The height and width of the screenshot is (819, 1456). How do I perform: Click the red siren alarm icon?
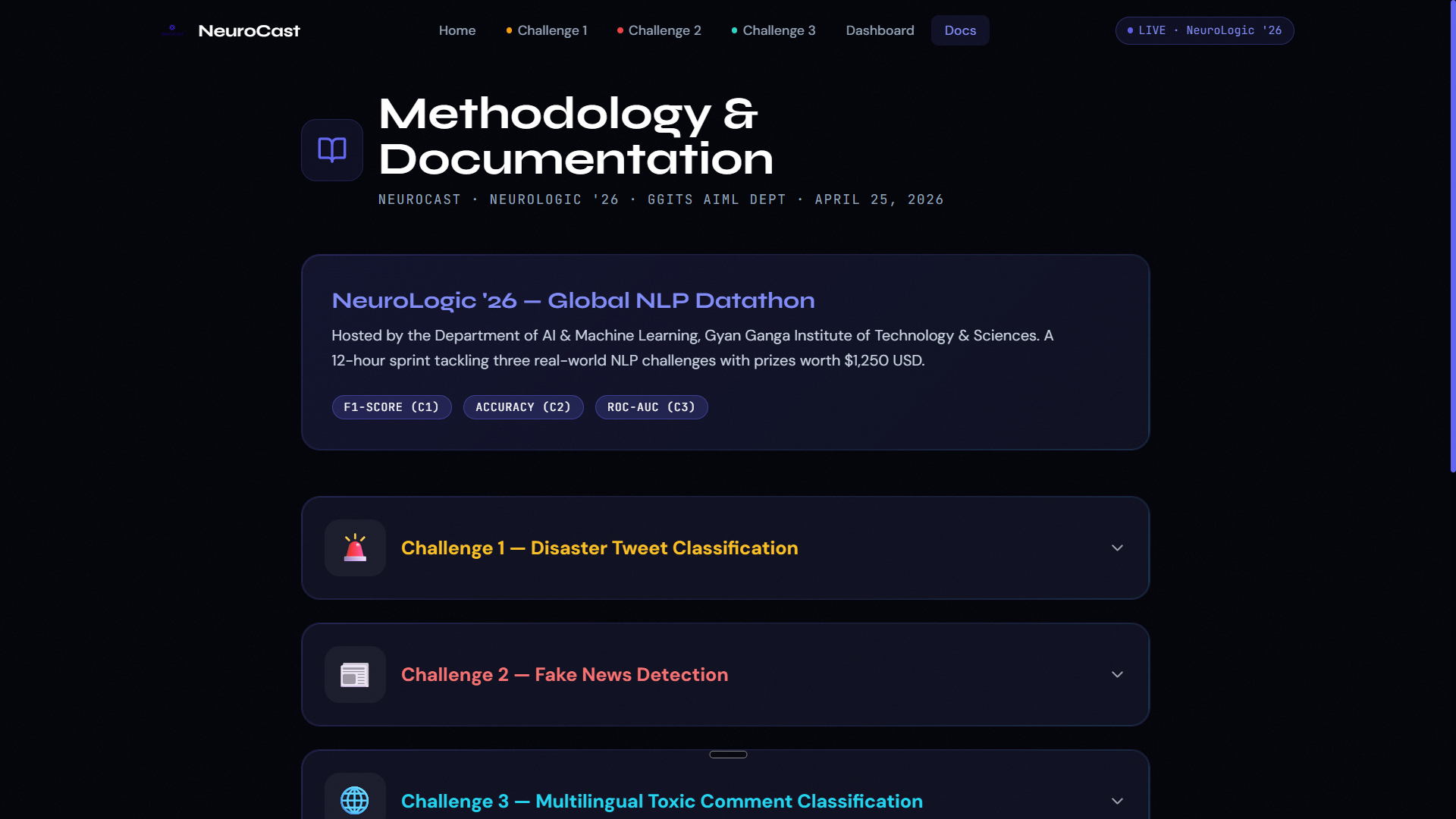tap(355, 548)
